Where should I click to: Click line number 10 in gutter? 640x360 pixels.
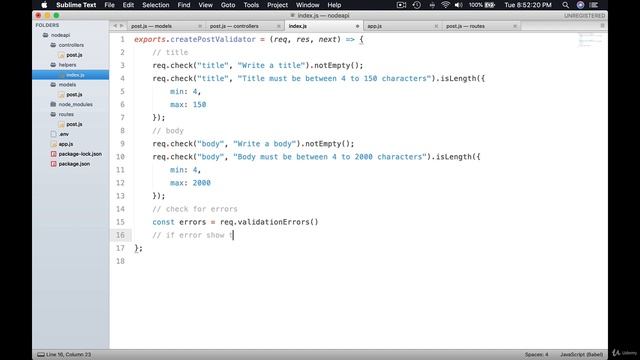click(x=120, y=157)
